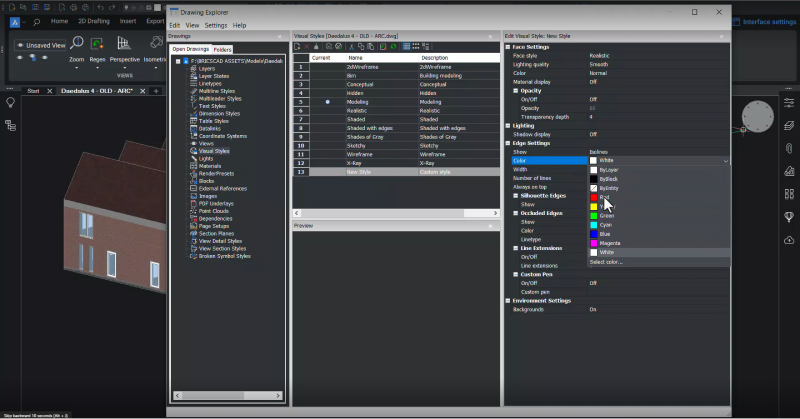Open the Properties sliders panel icon on right sidebar

[789, 103]
